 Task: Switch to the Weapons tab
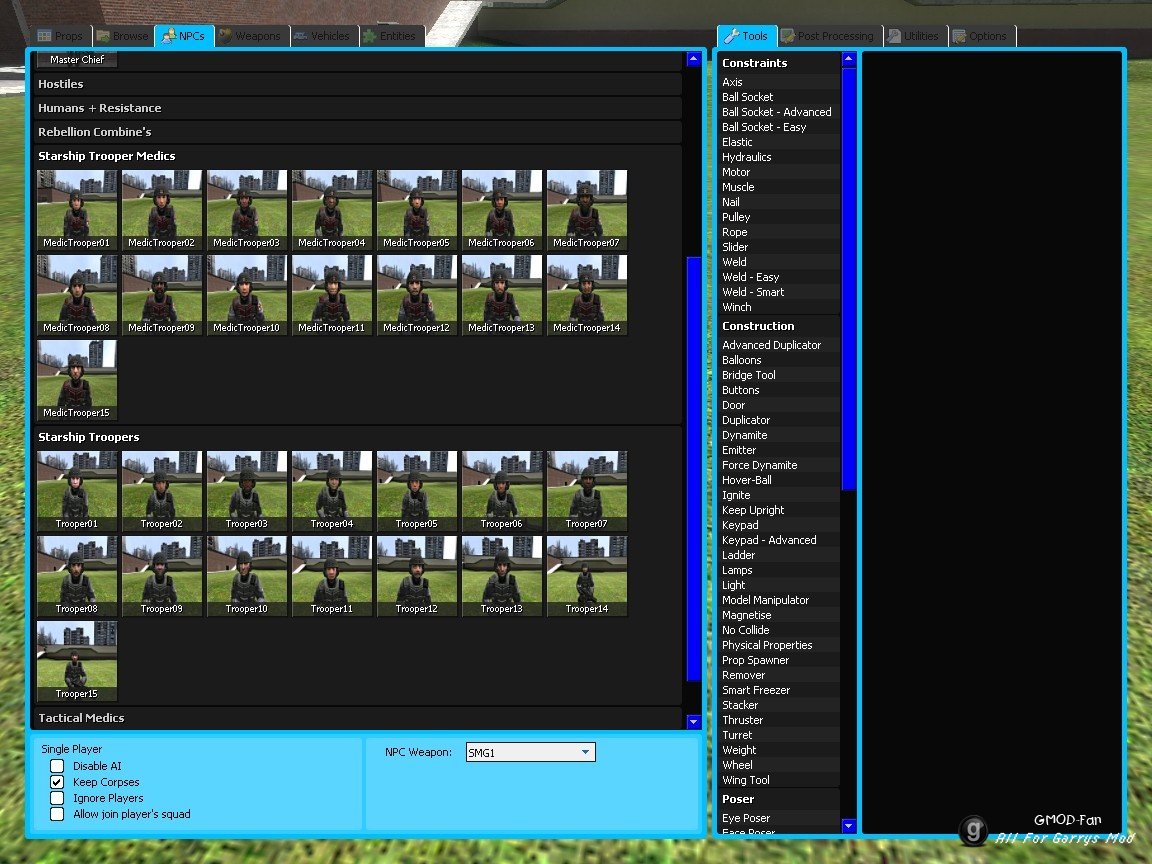click(251, 36)
